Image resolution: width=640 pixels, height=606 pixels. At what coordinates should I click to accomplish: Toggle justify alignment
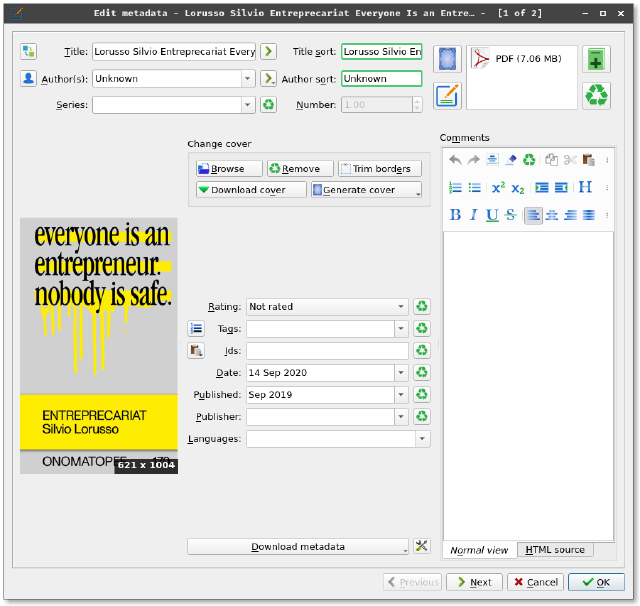point(589,215)
